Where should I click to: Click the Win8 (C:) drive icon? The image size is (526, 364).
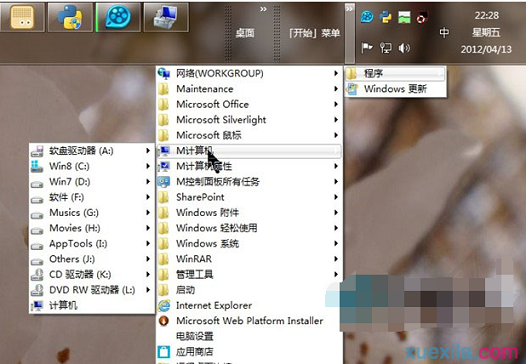[37, 166]
